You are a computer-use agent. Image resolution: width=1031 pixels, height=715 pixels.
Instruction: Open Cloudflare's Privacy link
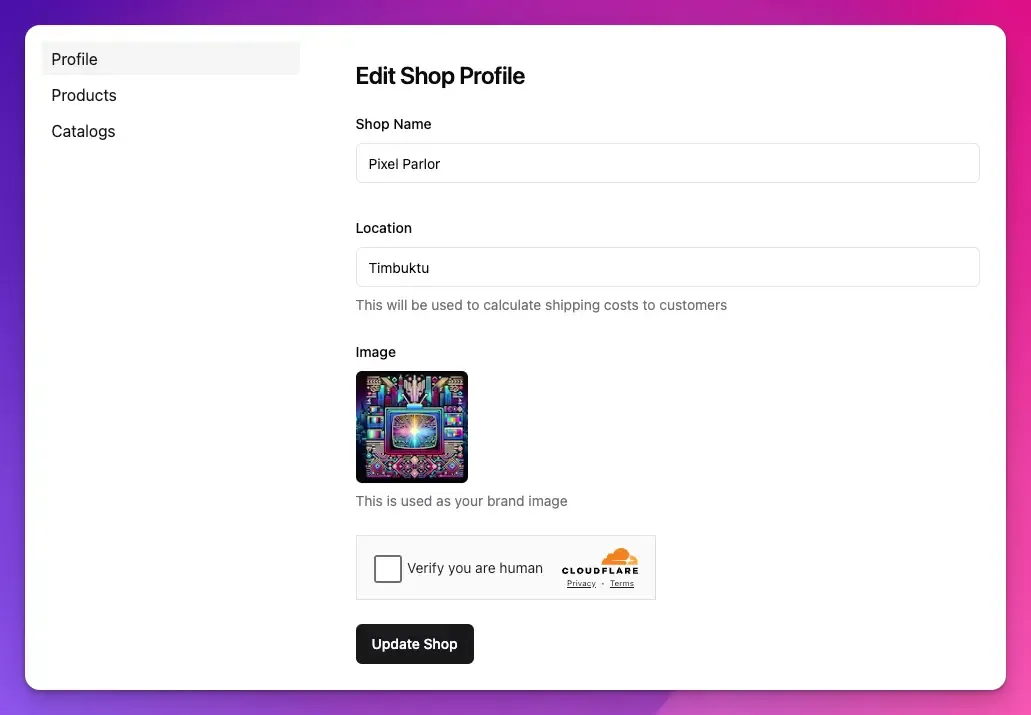(x=580, y=583)
